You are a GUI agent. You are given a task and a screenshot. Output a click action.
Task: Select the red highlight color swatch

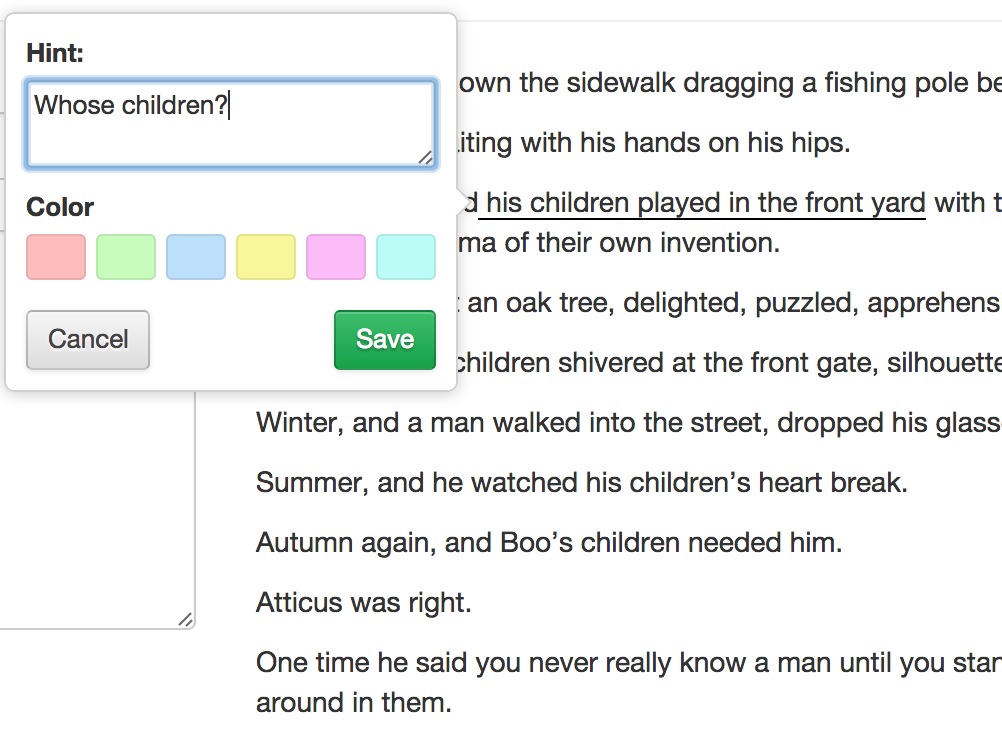pos(55,257)
